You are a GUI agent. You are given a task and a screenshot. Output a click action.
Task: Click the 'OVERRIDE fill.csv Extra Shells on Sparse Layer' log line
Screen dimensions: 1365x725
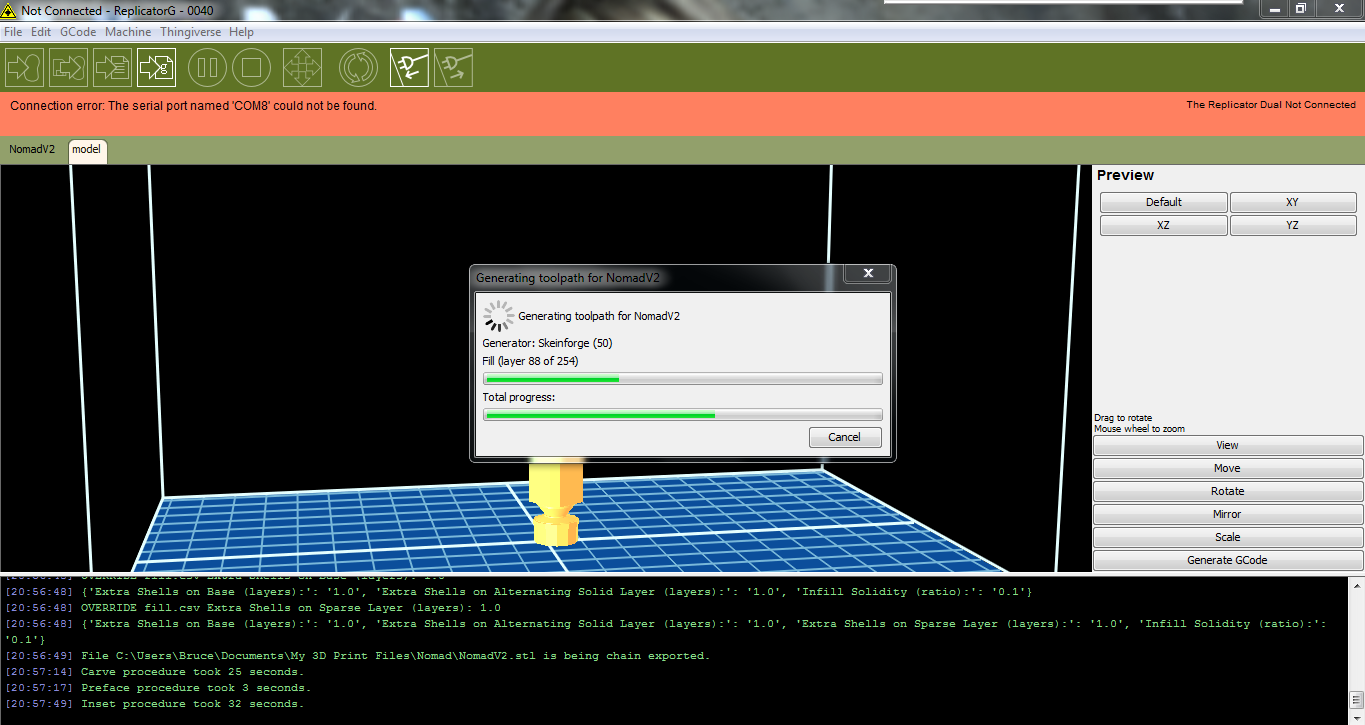click(253, 608)
